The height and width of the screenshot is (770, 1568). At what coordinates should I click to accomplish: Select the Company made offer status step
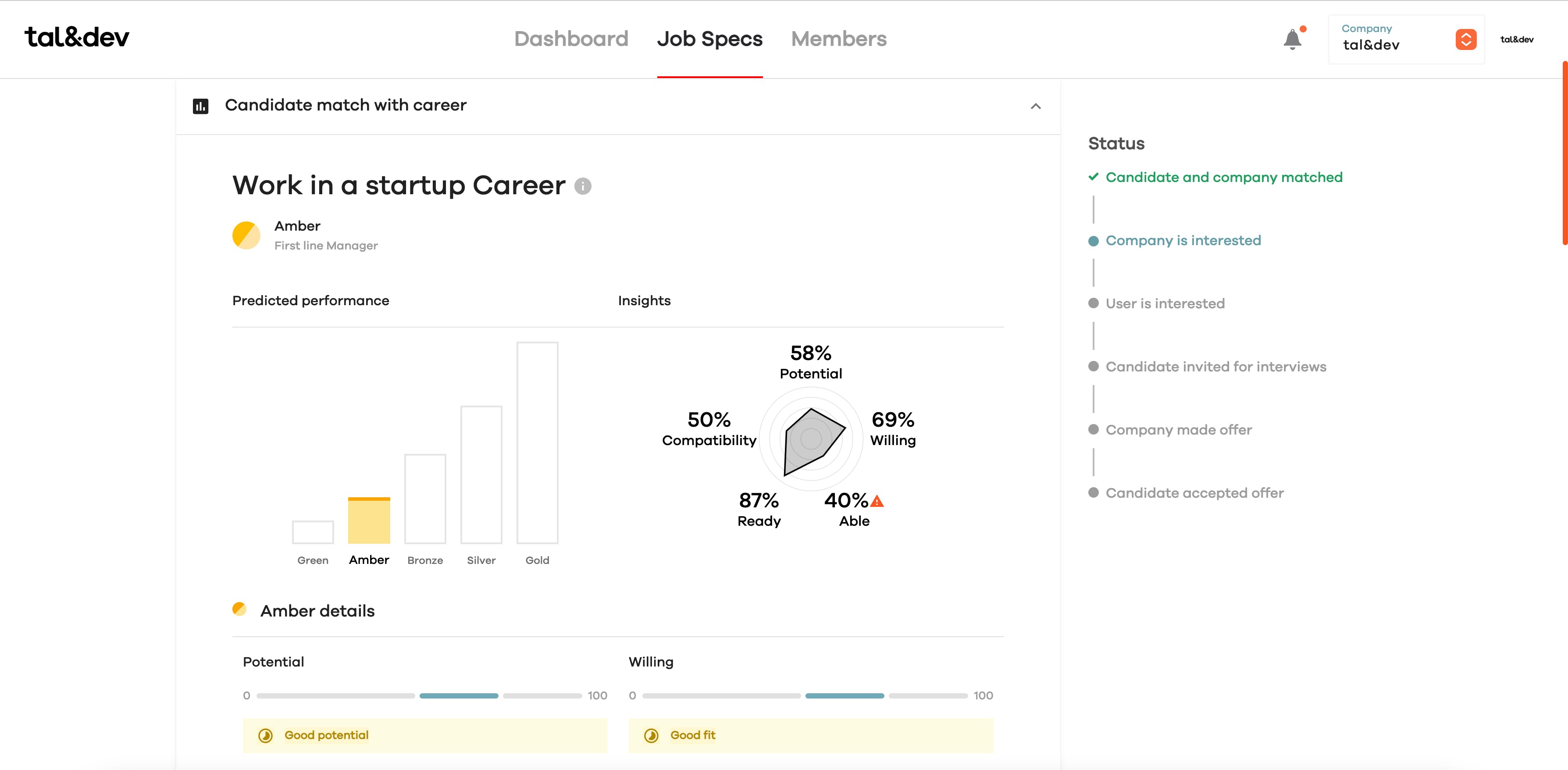point(1178,430)
